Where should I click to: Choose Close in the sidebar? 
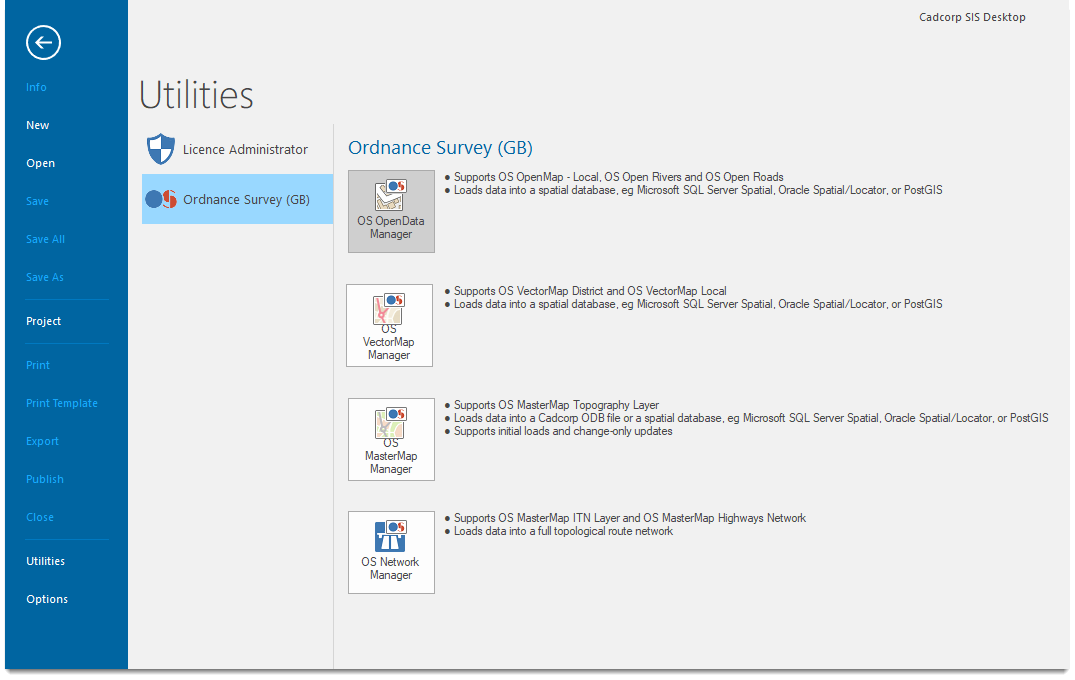pyautogui.click(x=40, y=518)
